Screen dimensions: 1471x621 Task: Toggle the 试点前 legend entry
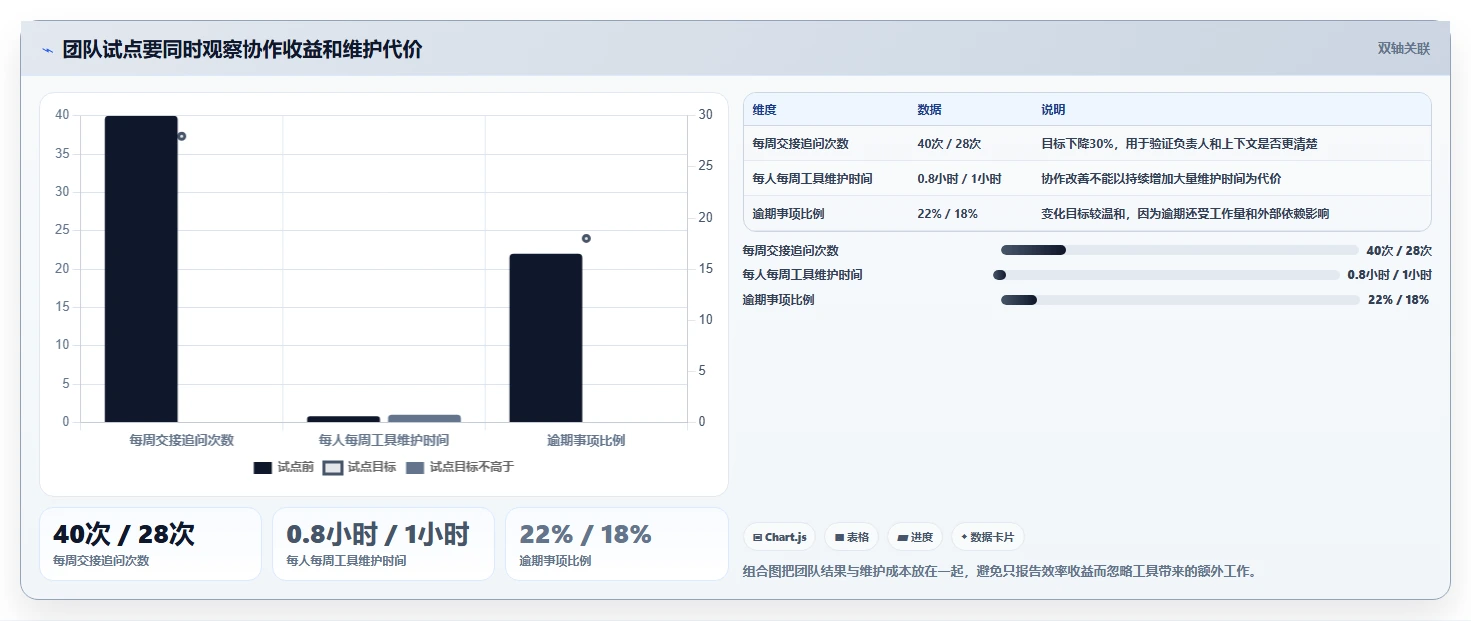click(284, 467)
